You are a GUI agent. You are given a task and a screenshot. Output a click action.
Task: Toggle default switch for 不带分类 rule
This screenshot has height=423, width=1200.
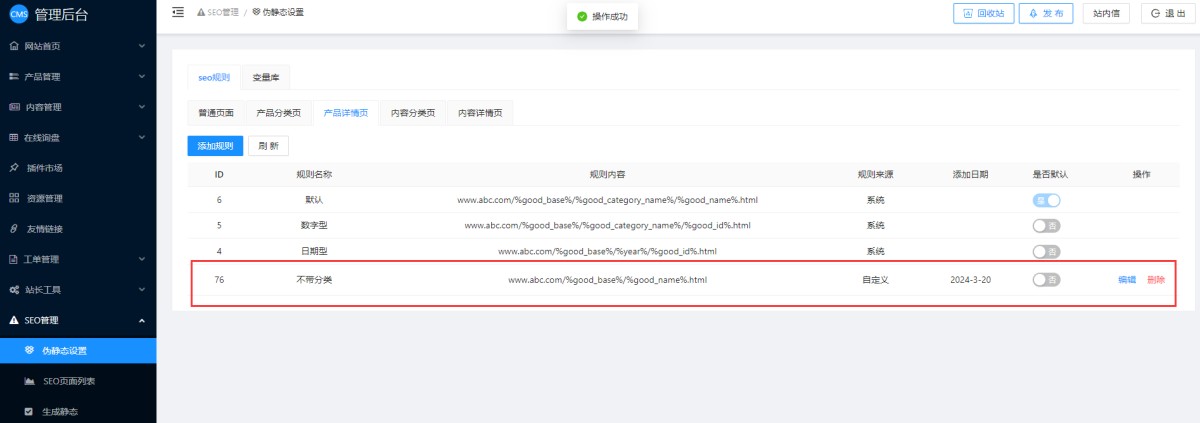pos(1047,280)
